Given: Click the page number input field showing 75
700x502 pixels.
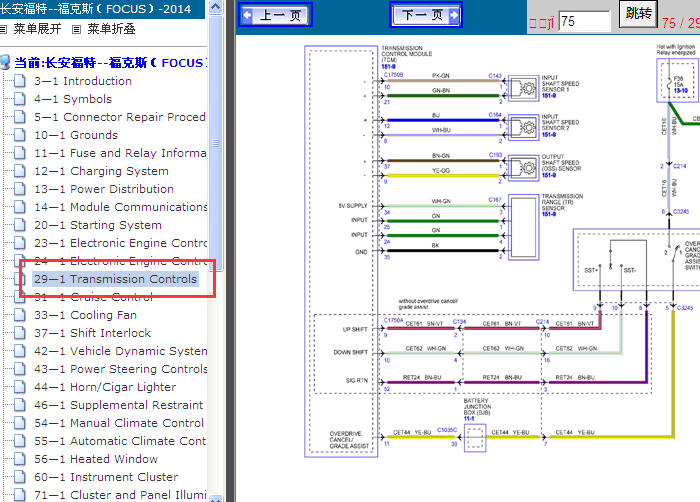Looking at the screenshot, I should (x=584, y=21).
